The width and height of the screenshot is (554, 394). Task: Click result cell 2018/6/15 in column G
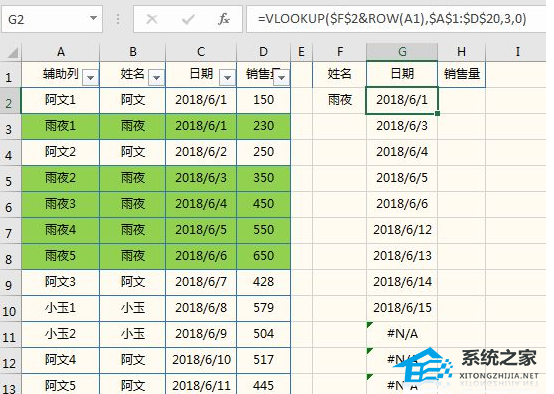tap(402, 308)
